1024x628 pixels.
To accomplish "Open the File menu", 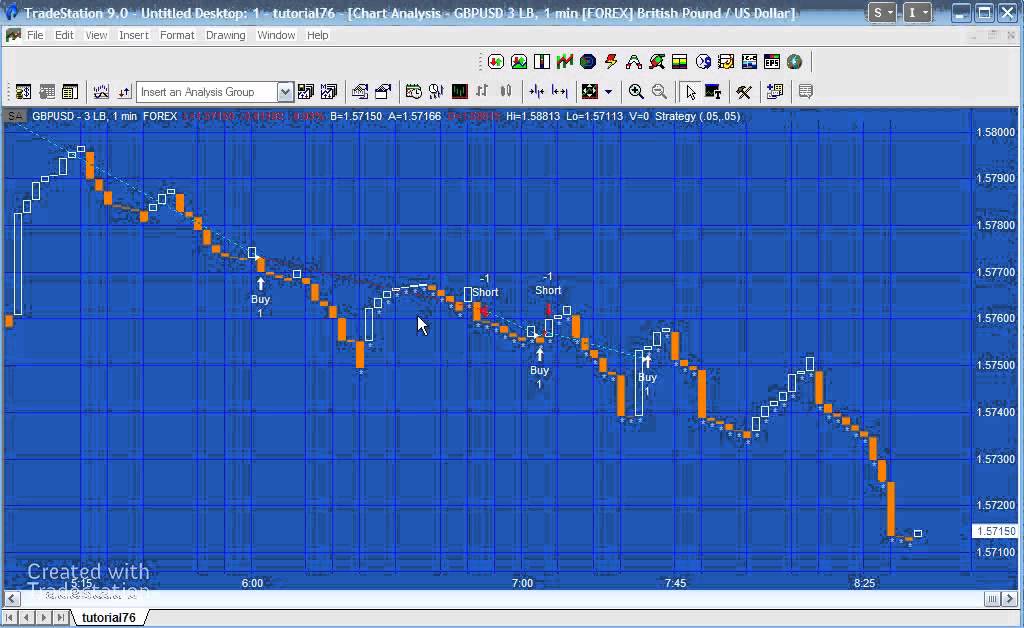I will (x=35, y=35).
